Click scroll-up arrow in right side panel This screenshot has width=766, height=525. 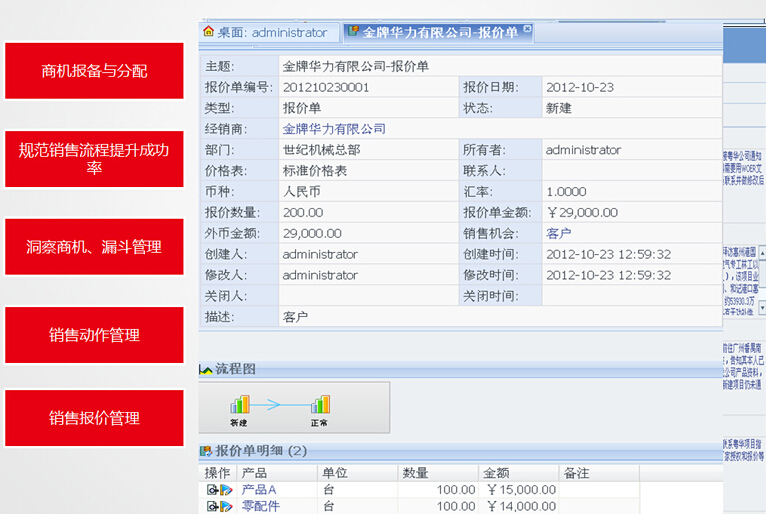click(762, 253)
